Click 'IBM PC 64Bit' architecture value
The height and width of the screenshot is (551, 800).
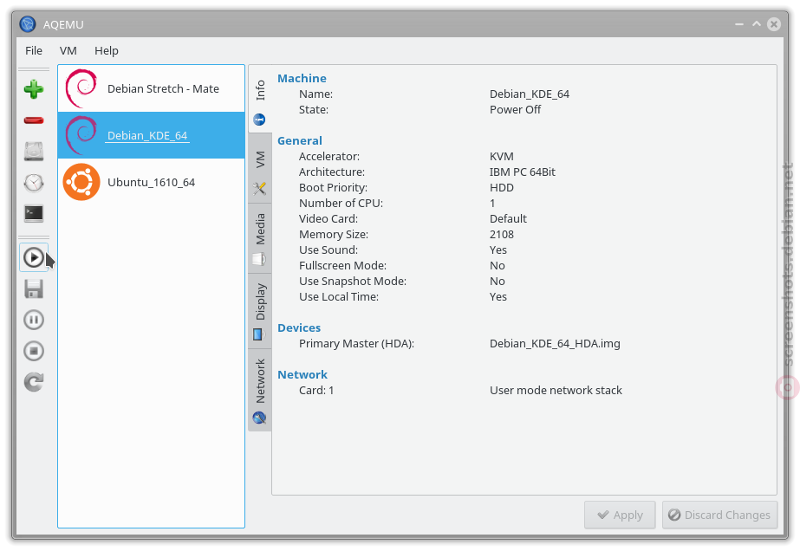pyautogui.click(x=522, y=172)
